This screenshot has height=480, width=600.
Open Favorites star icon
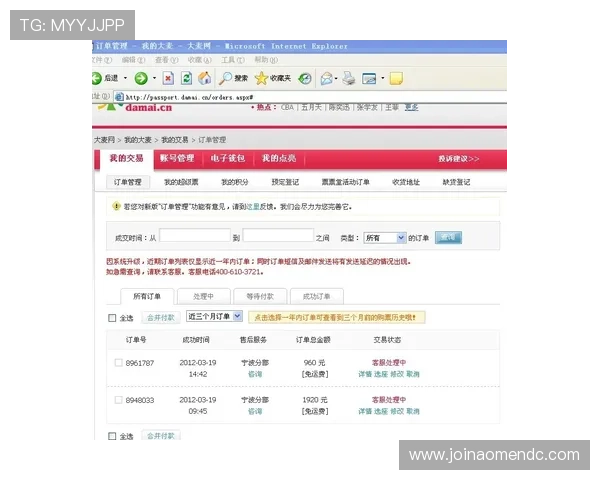261,78
